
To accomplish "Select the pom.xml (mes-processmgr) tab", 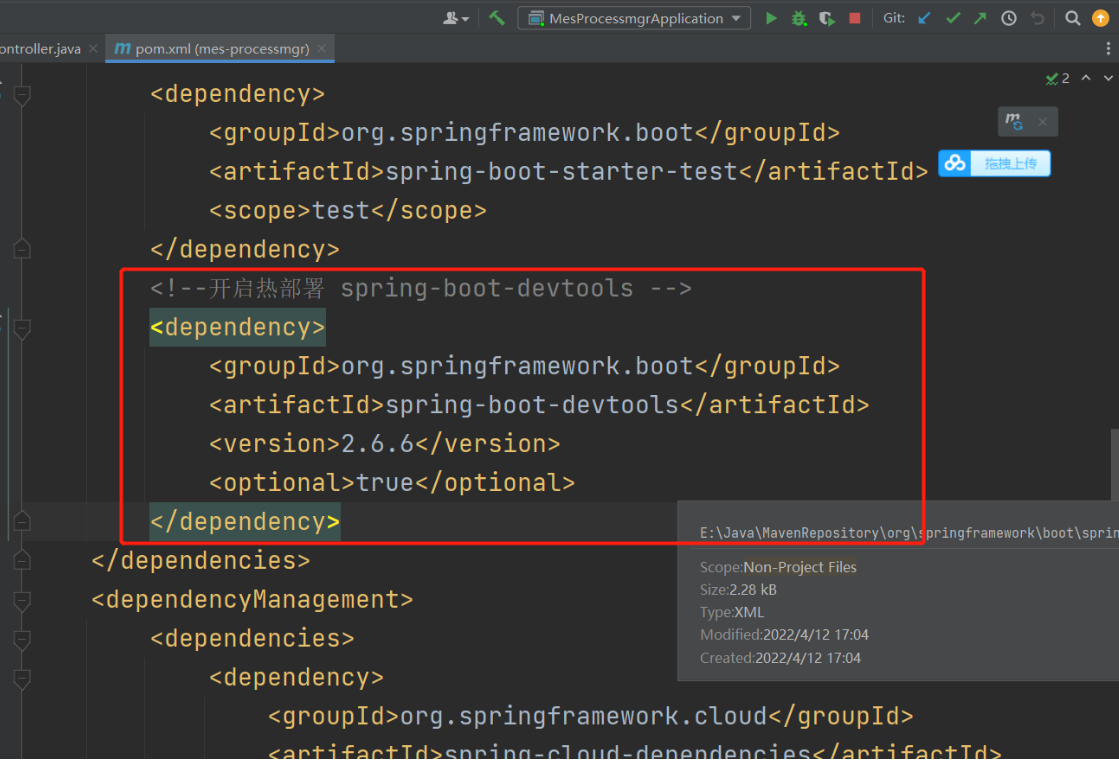I will pos(222,49).
